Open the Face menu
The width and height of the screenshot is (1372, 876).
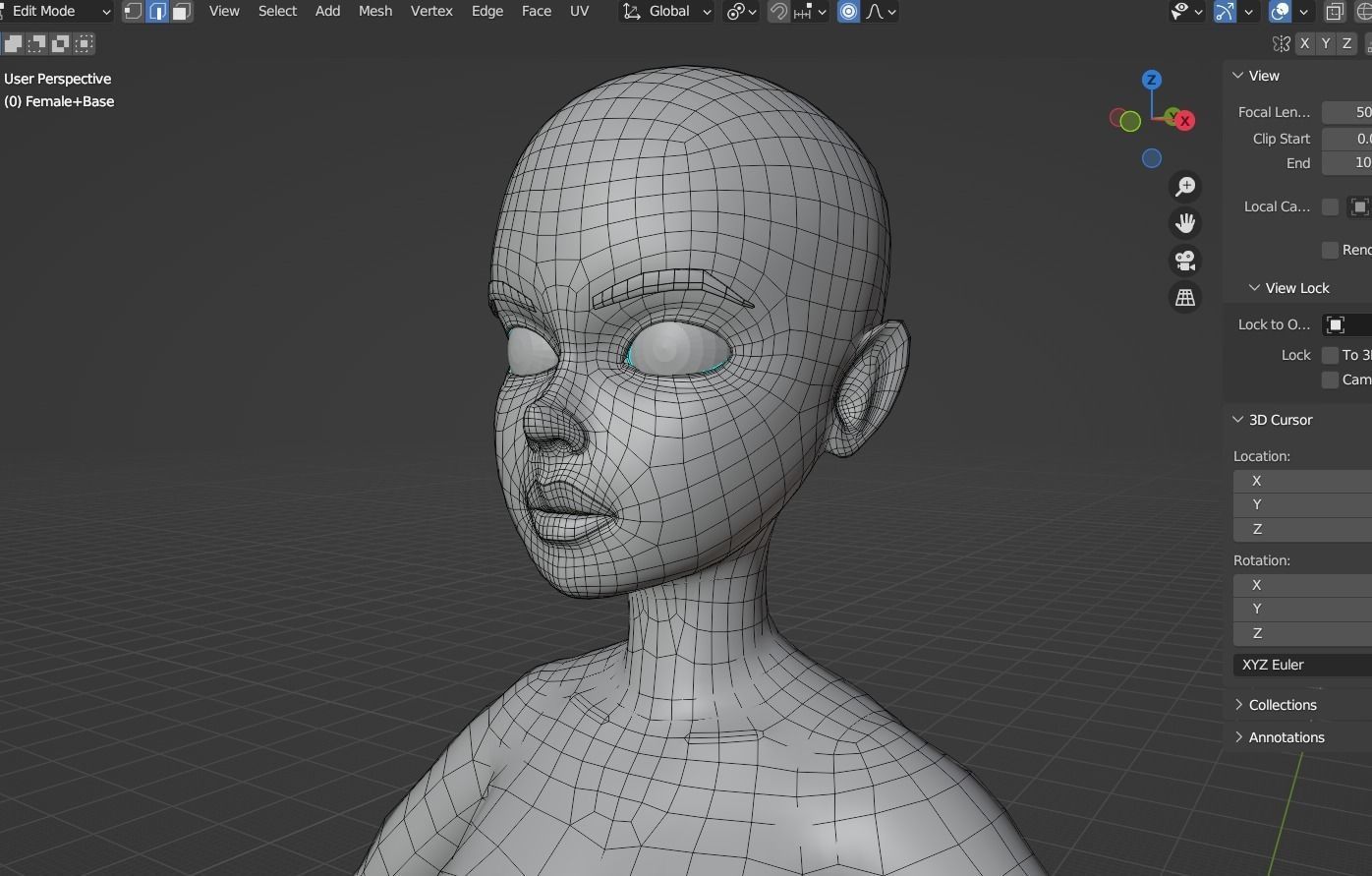(536, 12)
